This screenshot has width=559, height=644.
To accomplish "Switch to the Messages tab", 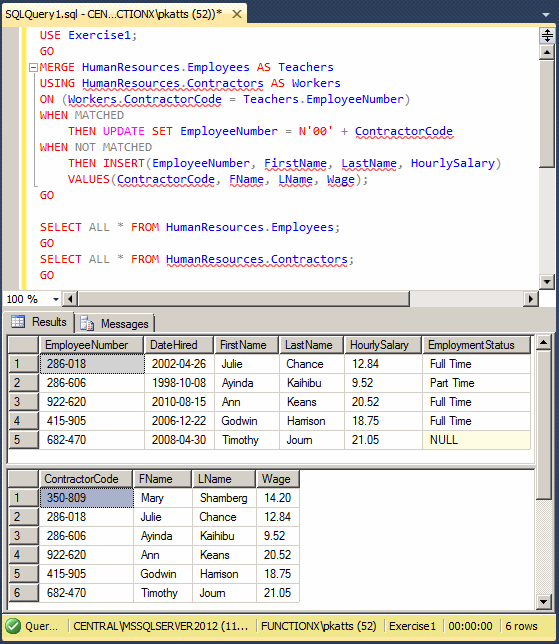I will pos(115,324).
